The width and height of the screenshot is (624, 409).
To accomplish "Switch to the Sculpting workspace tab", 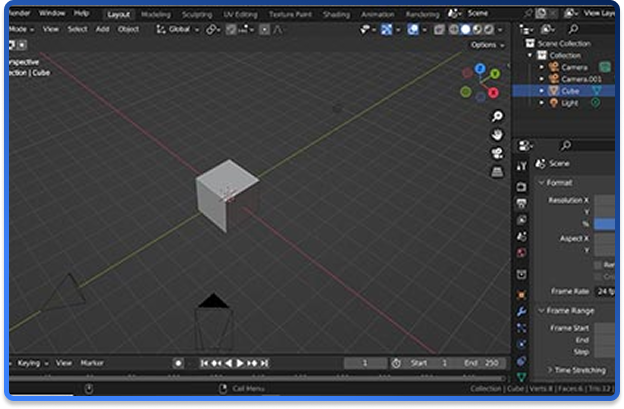I will coord(195,15).
